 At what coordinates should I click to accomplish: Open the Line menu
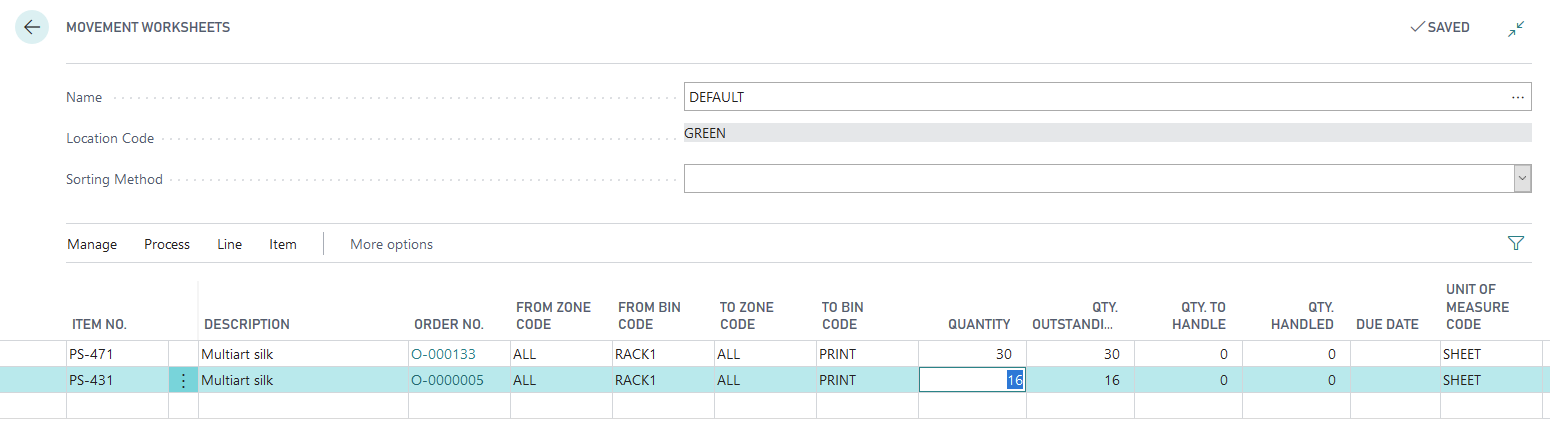click(229, 244)
